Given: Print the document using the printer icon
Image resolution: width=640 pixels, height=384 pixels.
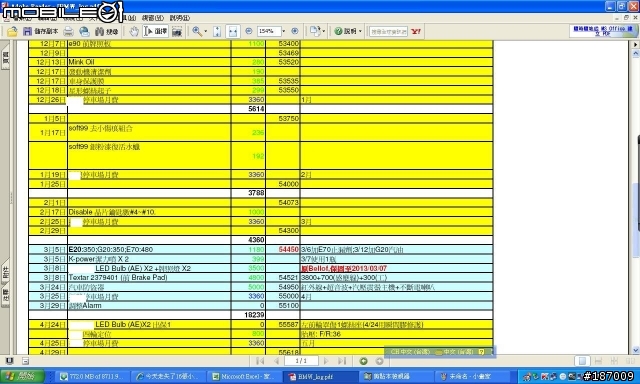Looking at the screenshot, I should coord(68,31).
